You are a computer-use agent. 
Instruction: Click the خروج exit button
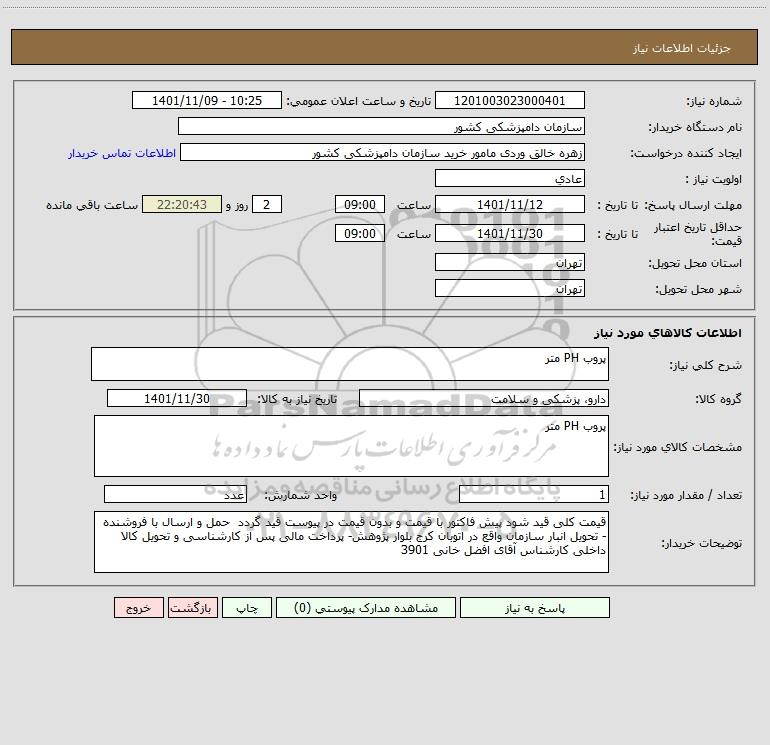click(x=138, y=608)
